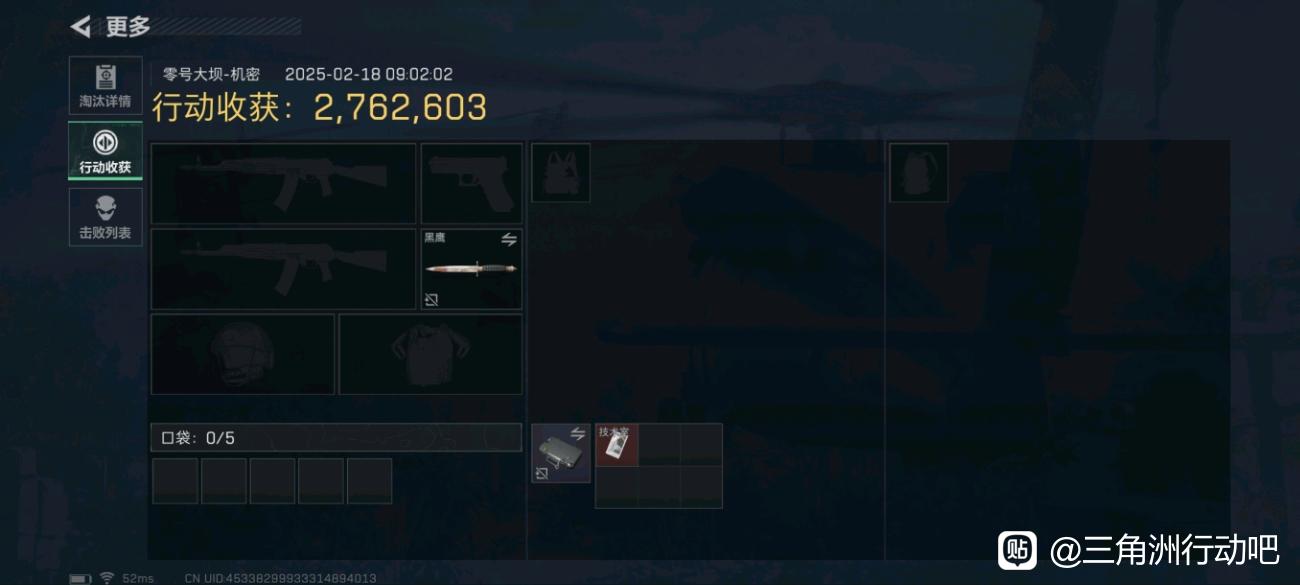This screenshot has height=585, width=1300.
Task: Select the second primary rifle slot
Action: pos(283,269)
